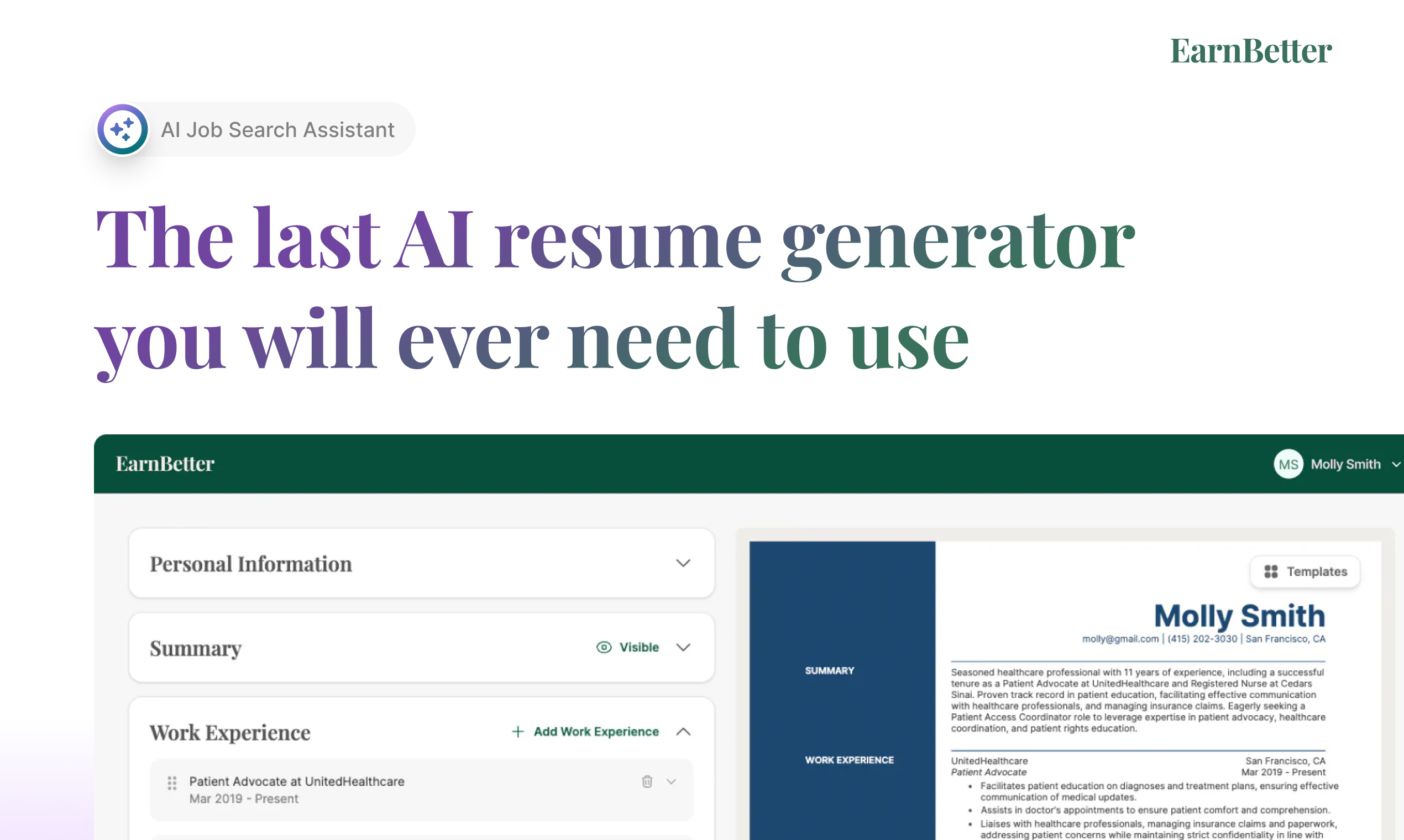Collapse the Work Experience section
Viewport: 1404px width, 840px height.
pyautogui.click(x=683, y=732)
